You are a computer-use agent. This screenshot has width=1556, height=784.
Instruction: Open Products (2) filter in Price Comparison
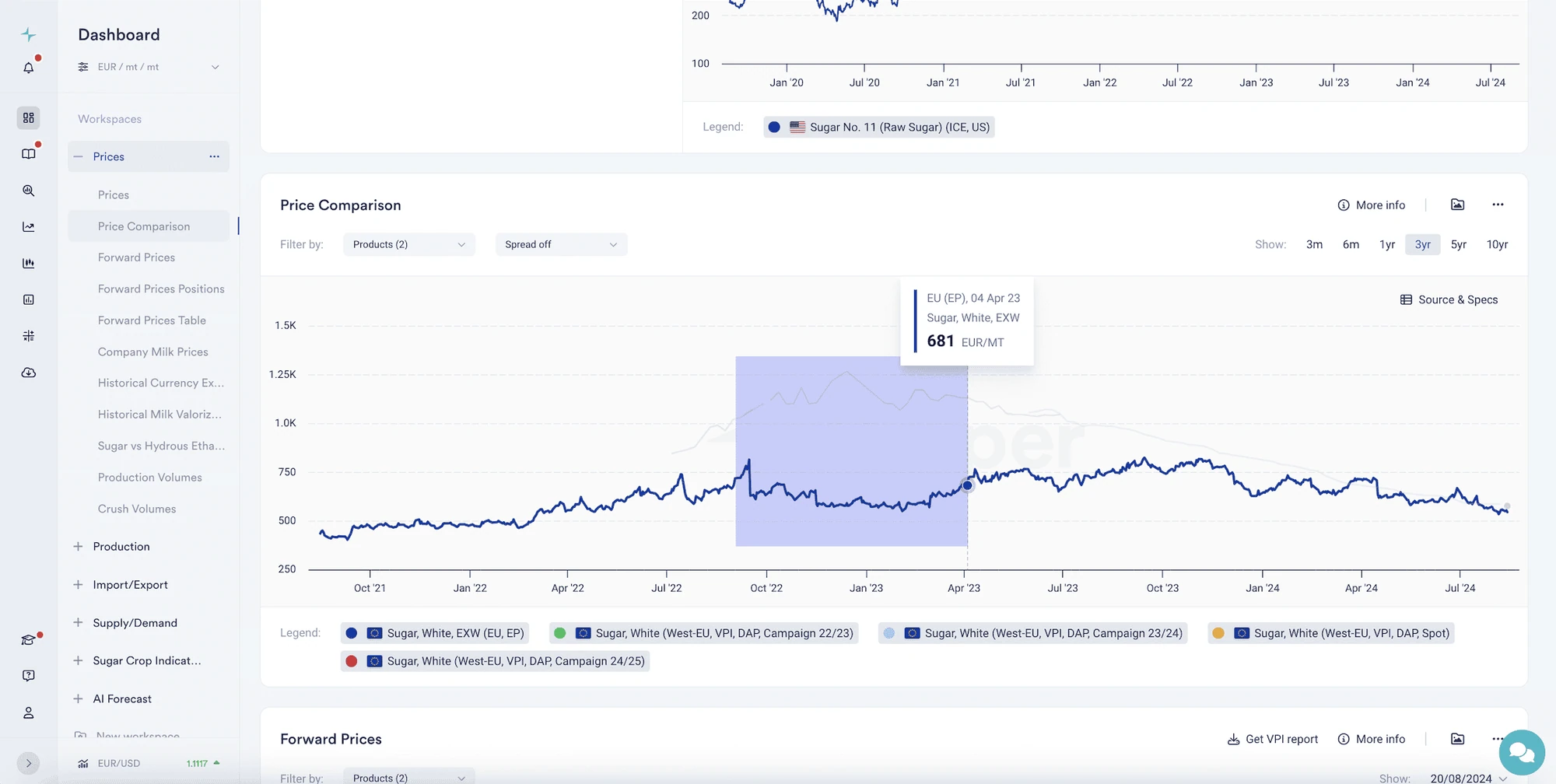tap(409, 244)
